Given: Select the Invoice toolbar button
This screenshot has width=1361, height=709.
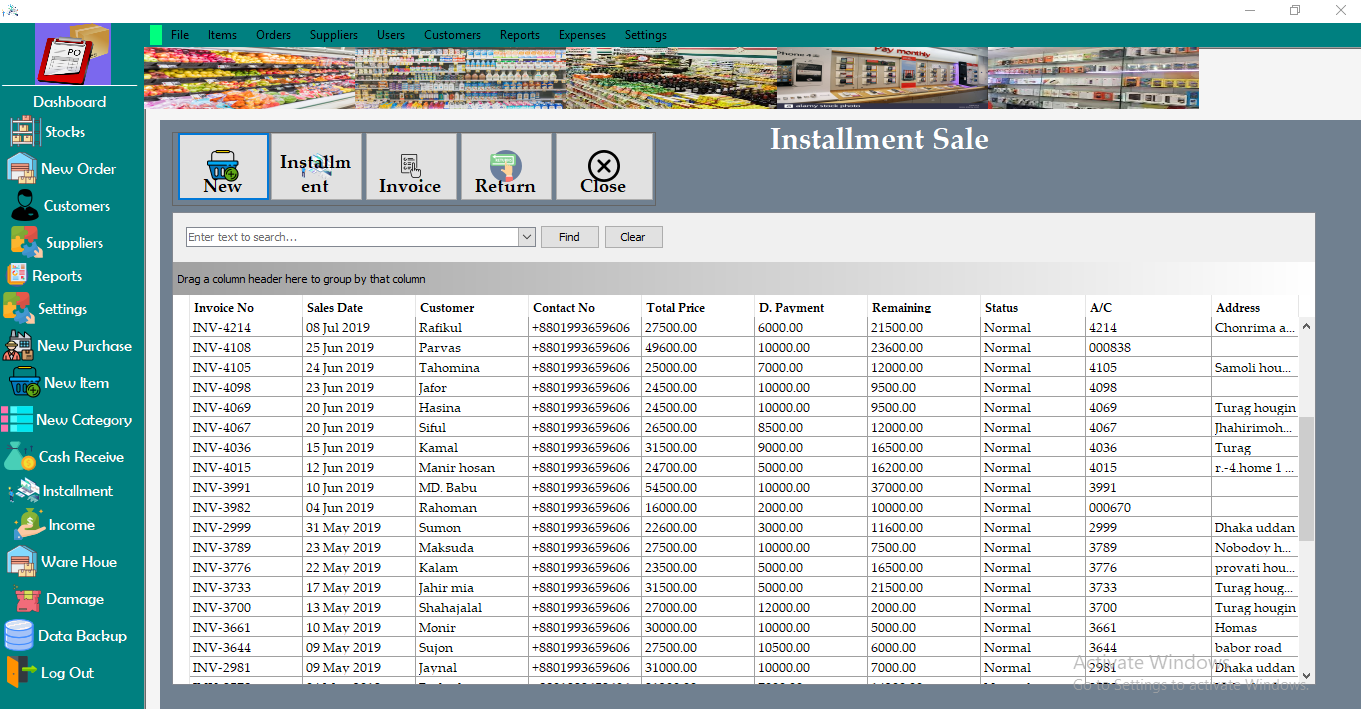Looking at the screenshot, I should pos(411,166).
